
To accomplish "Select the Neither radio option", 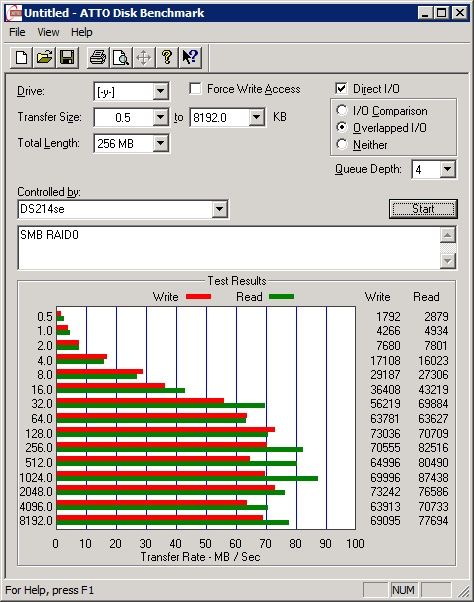I will 342,144.
